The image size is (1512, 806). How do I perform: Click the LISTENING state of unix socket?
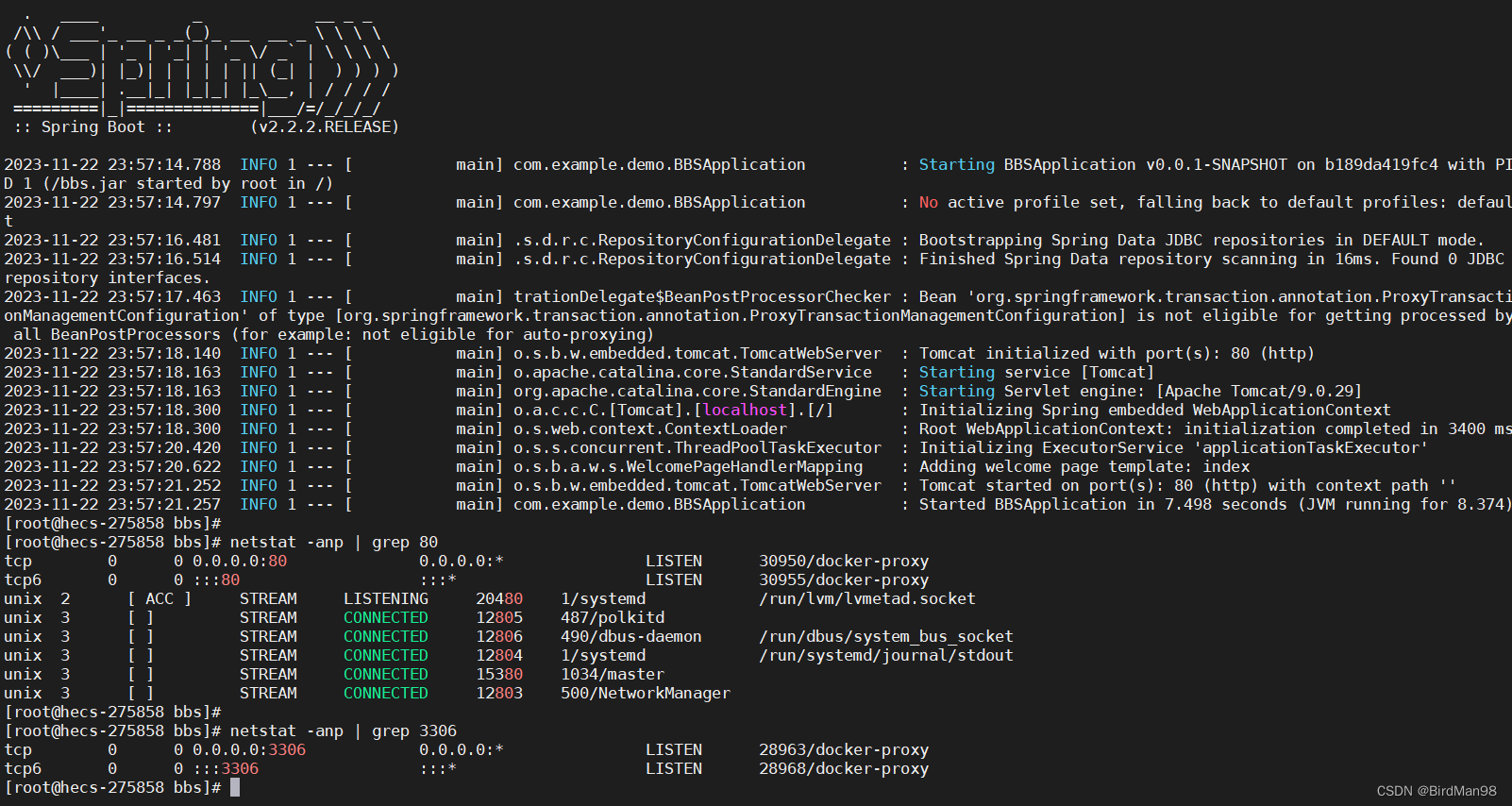point(386,598)
